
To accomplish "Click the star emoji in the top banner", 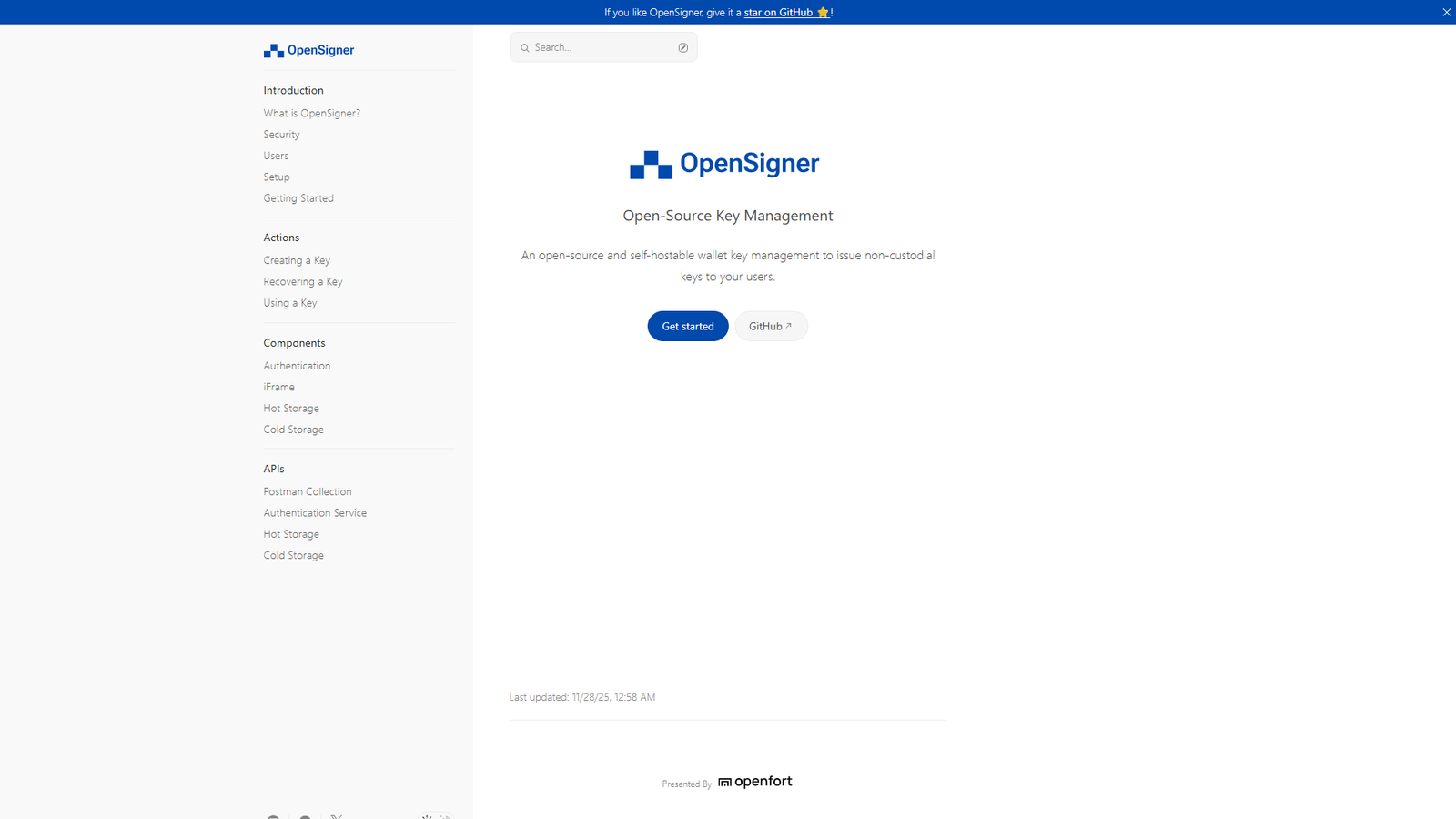I will click(x=822, y=12).
